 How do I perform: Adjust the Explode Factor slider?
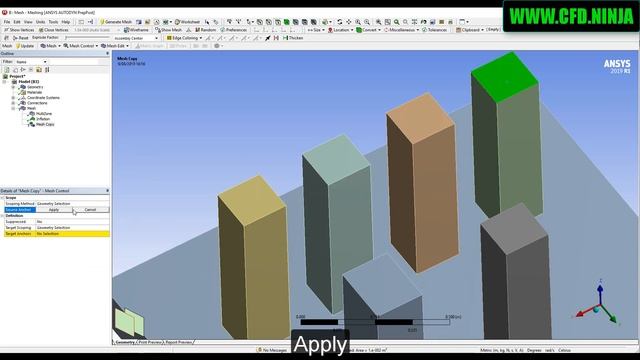(x=88, y=38)
